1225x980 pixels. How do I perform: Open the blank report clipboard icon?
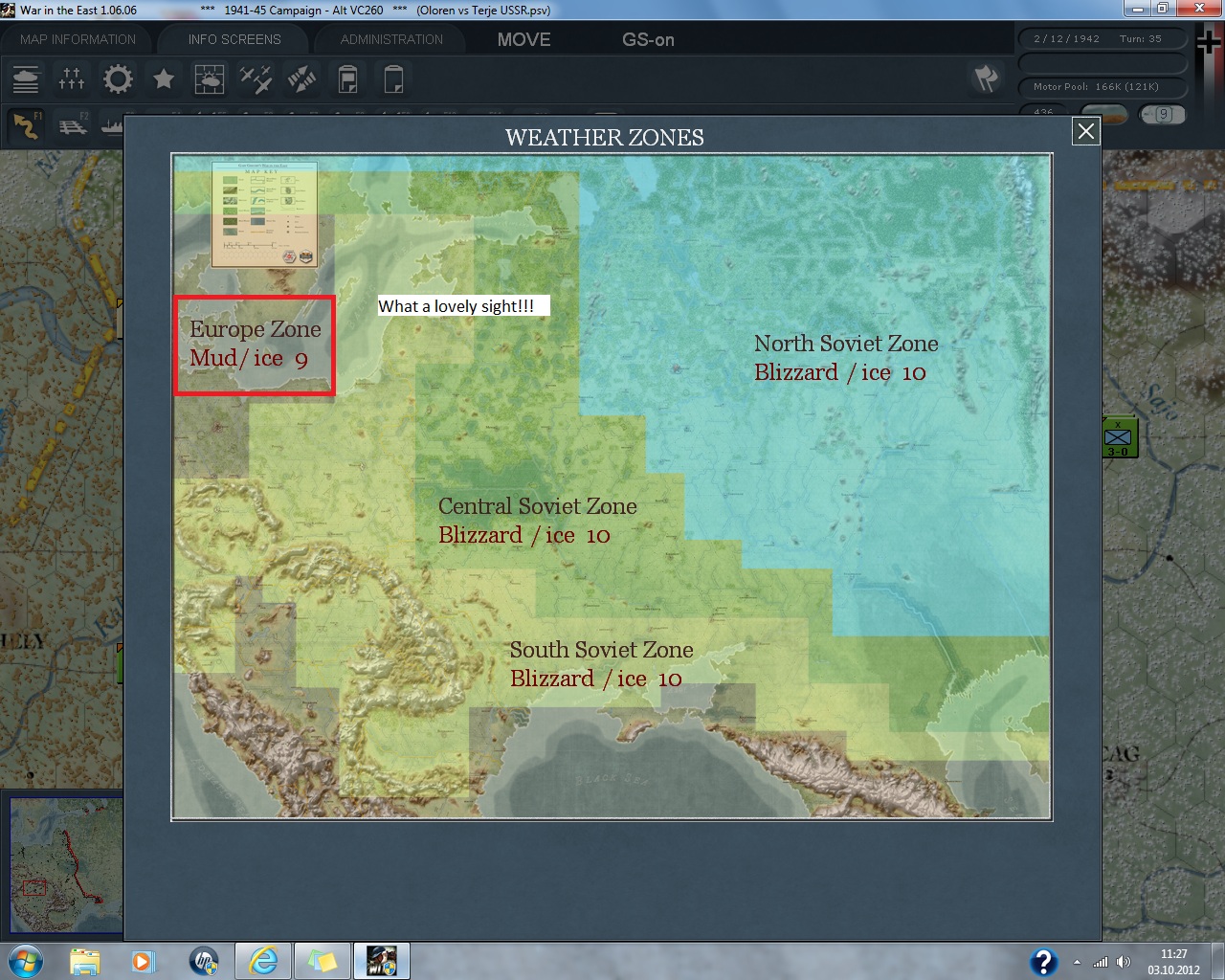[393, 78]
